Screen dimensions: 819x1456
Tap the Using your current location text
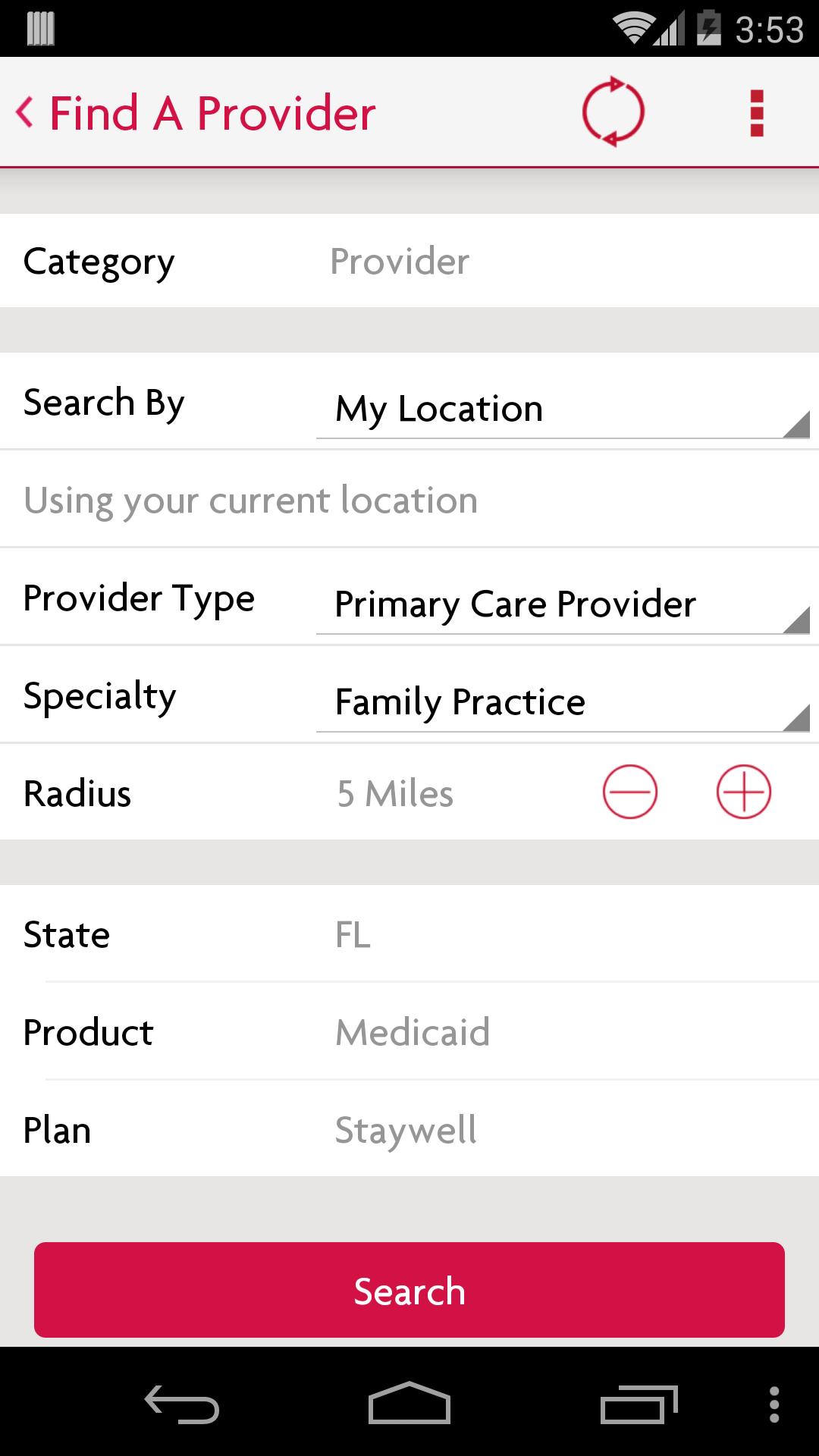(251, 500)
